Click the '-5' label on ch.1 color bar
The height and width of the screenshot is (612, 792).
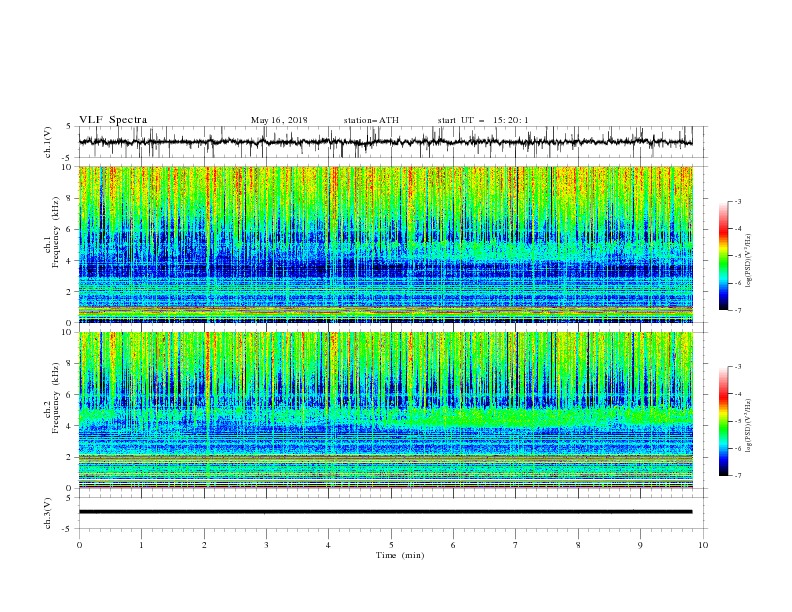(738, 256)
